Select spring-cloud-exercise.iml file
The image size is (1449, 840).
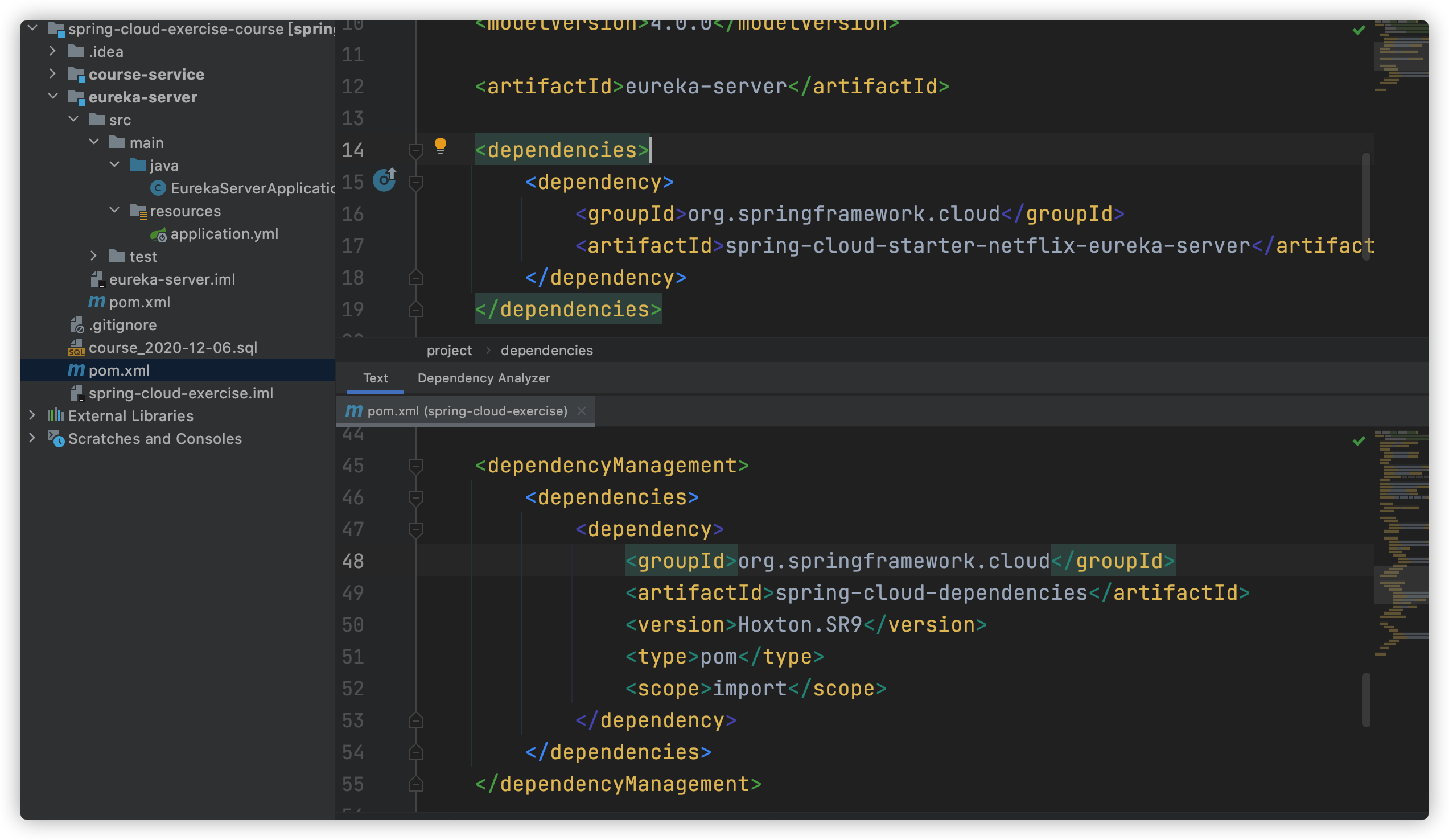(x=180, y=393)
